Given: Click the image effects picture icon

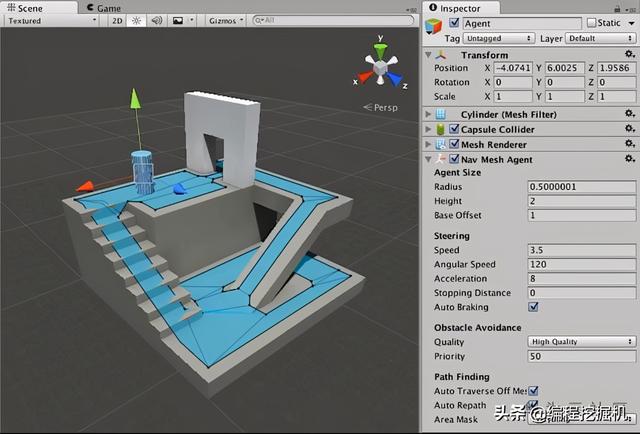Looking at the screenshot, I should pyautogui.click(x=178, y=20).
